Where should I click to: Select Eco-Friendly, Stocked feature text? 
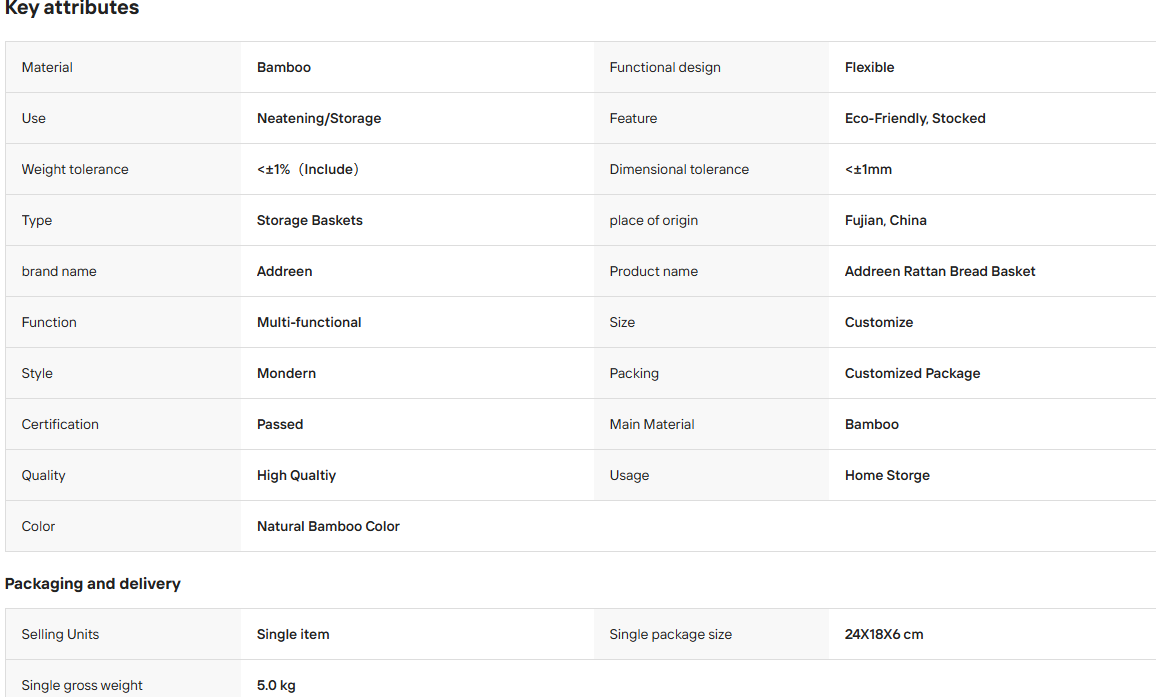pos(915,118)
